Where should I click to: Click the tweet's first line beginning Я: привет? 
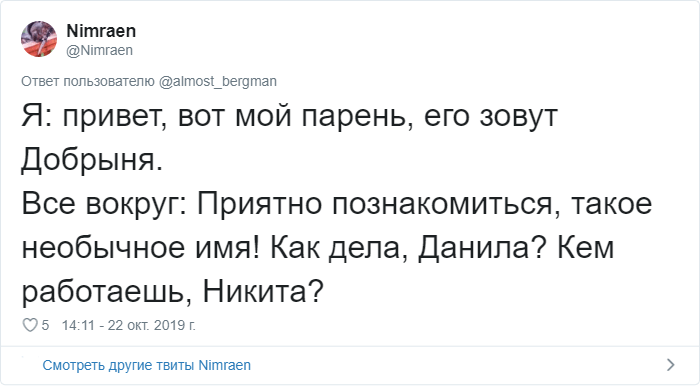[290, 116]
